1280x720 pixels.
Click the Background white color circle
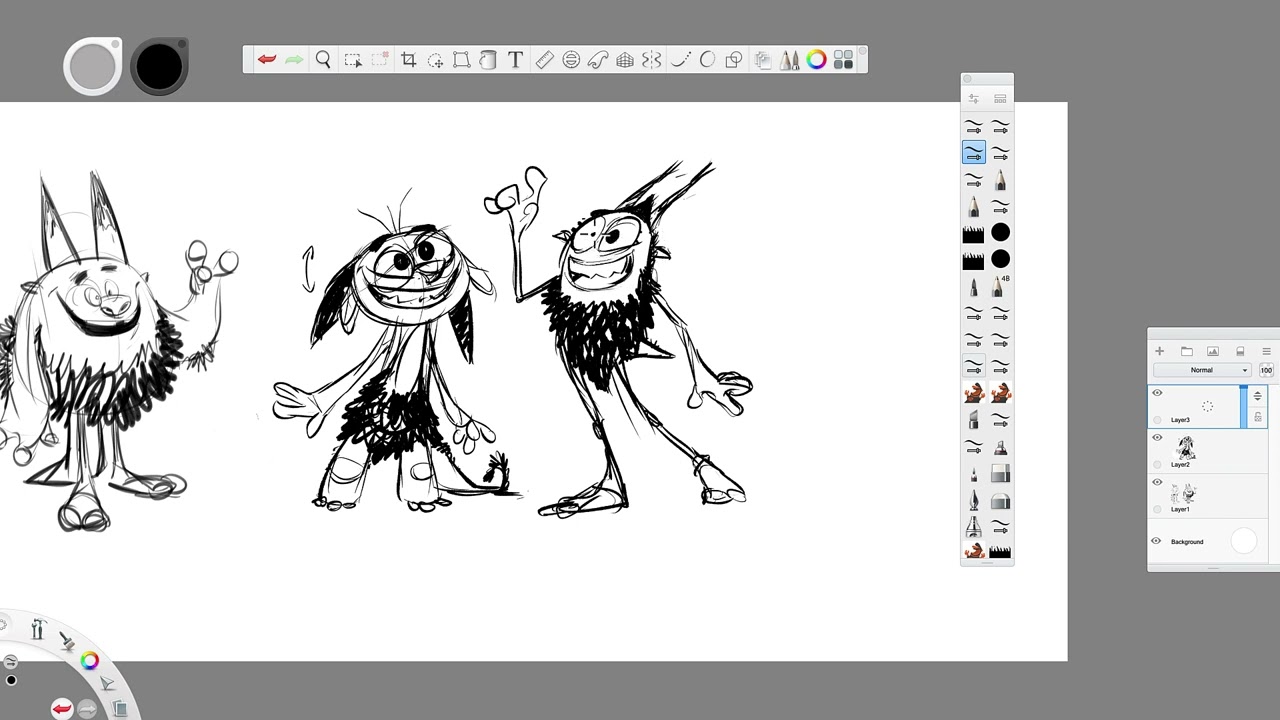point(1243,541)
